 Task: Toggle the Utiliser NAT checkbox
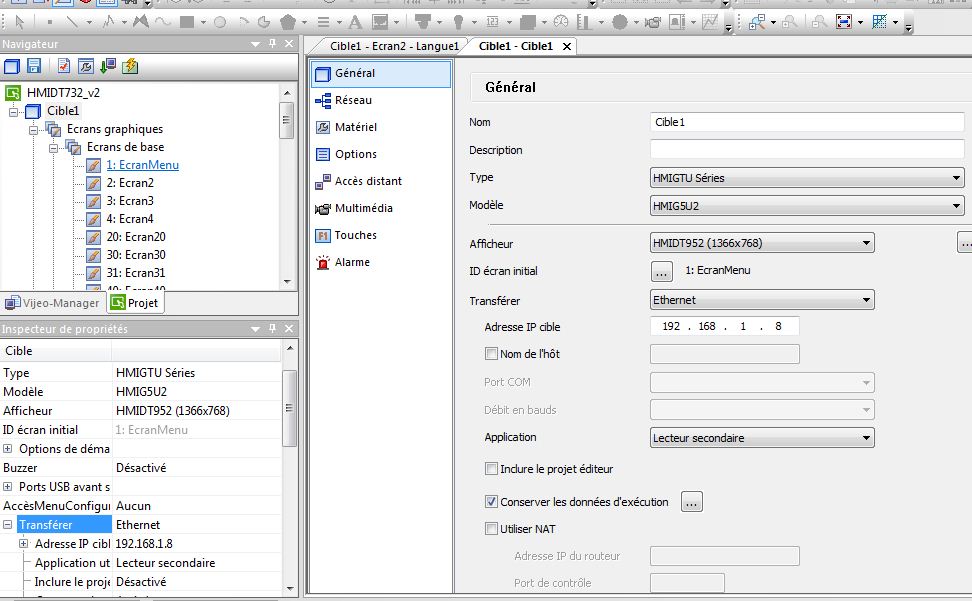pos(491,529)
